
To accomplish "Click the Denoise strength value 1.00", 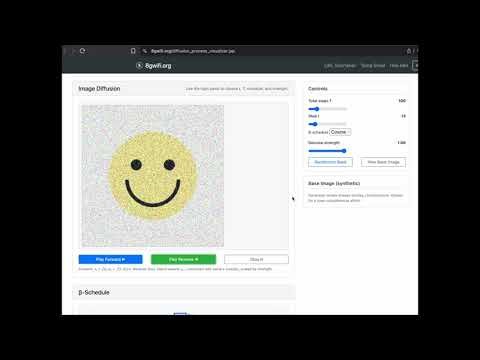I will click(x=402, y=143).
